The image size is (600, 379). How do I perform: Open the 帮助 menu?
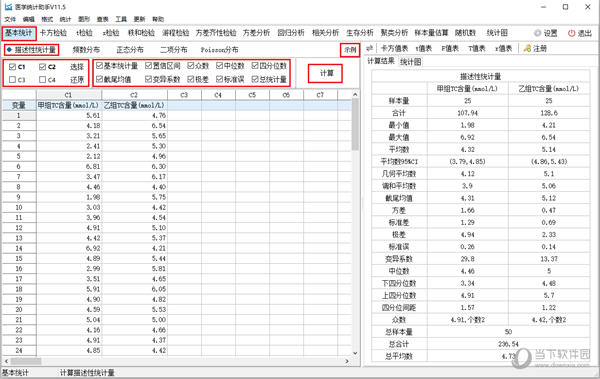tap(158, 19)
